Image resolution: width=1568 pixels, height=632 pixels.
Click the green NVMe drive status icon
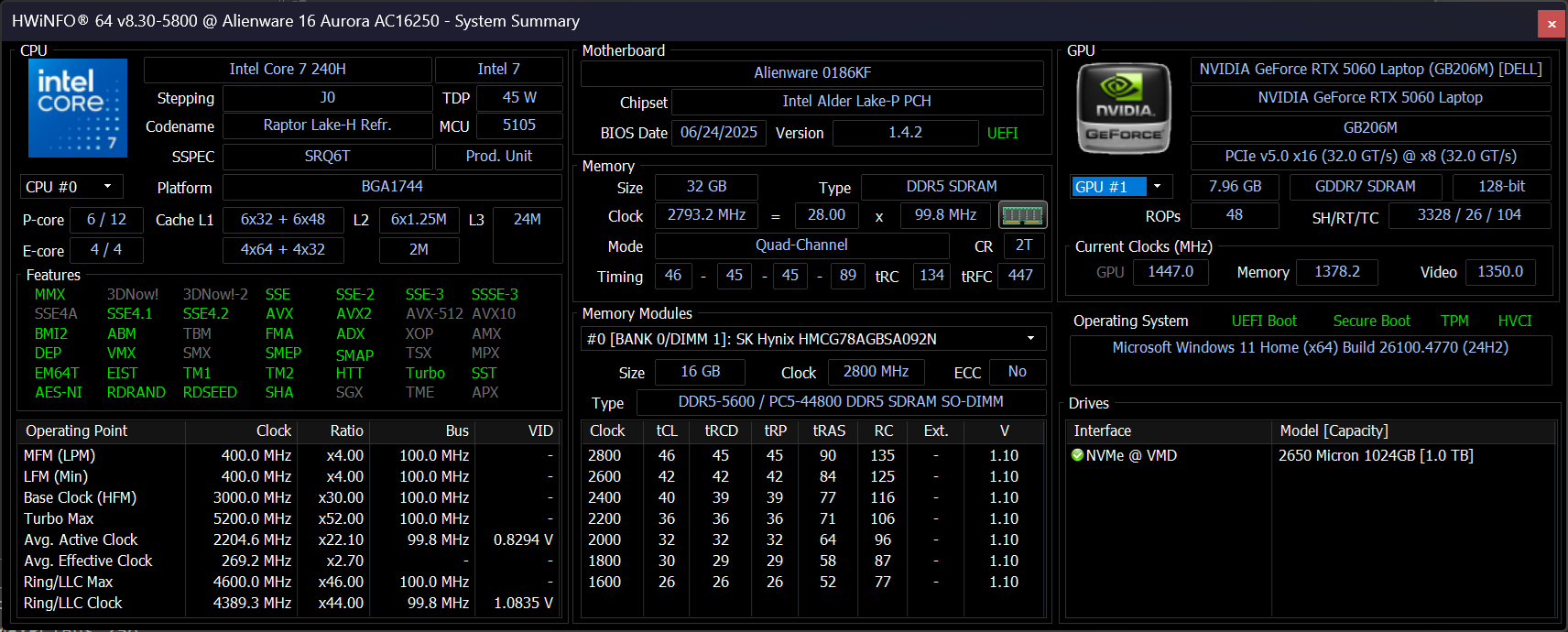click(x=1078, y=455)
